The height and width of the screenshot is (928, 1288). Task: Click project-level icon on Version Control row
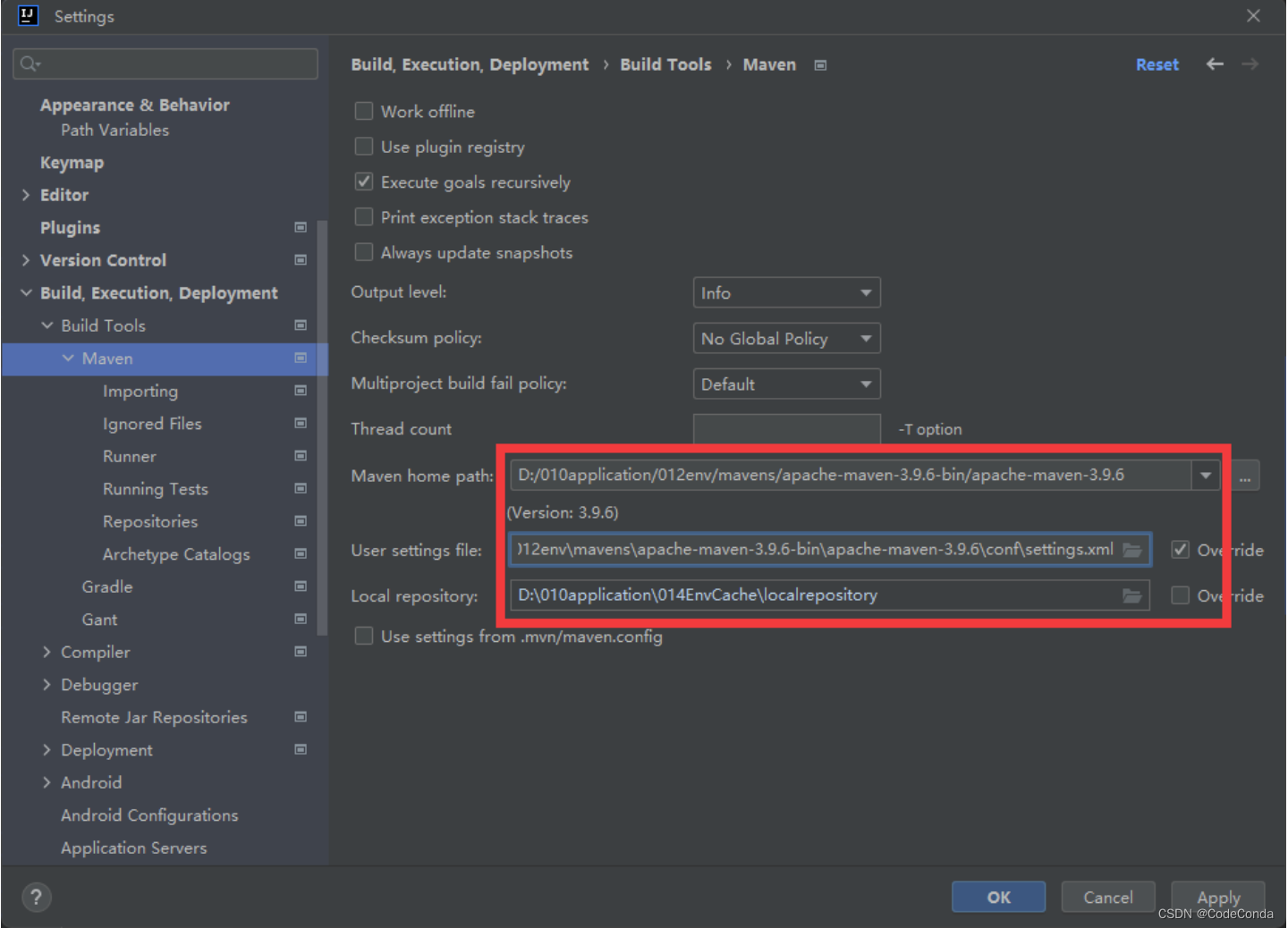click(301, 260)
